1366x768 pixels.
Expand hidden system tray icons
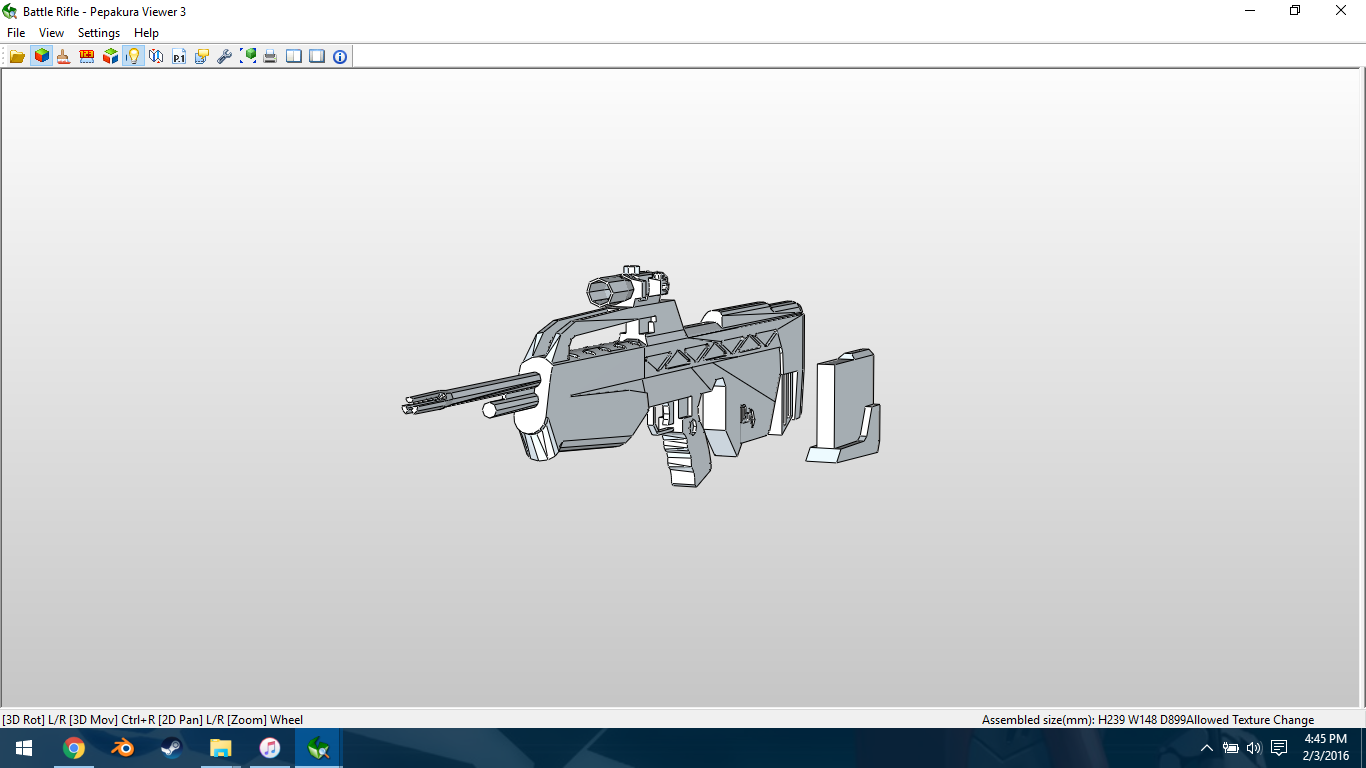pyautogui.click(x=1207, y=748)
